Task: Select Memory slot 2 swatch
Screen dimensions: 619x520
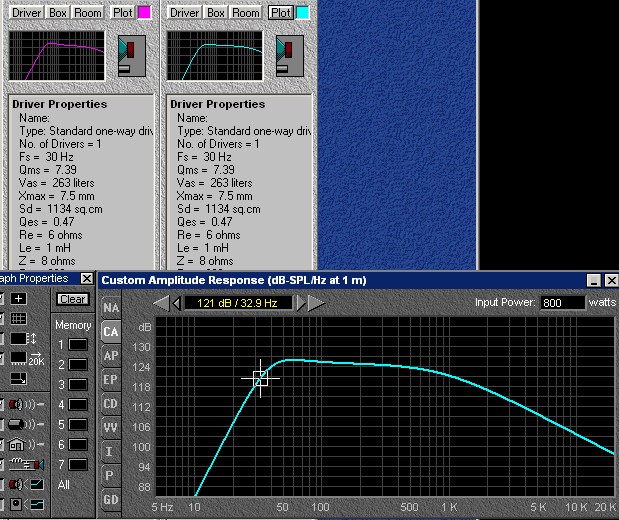Action: coord(78,364)
